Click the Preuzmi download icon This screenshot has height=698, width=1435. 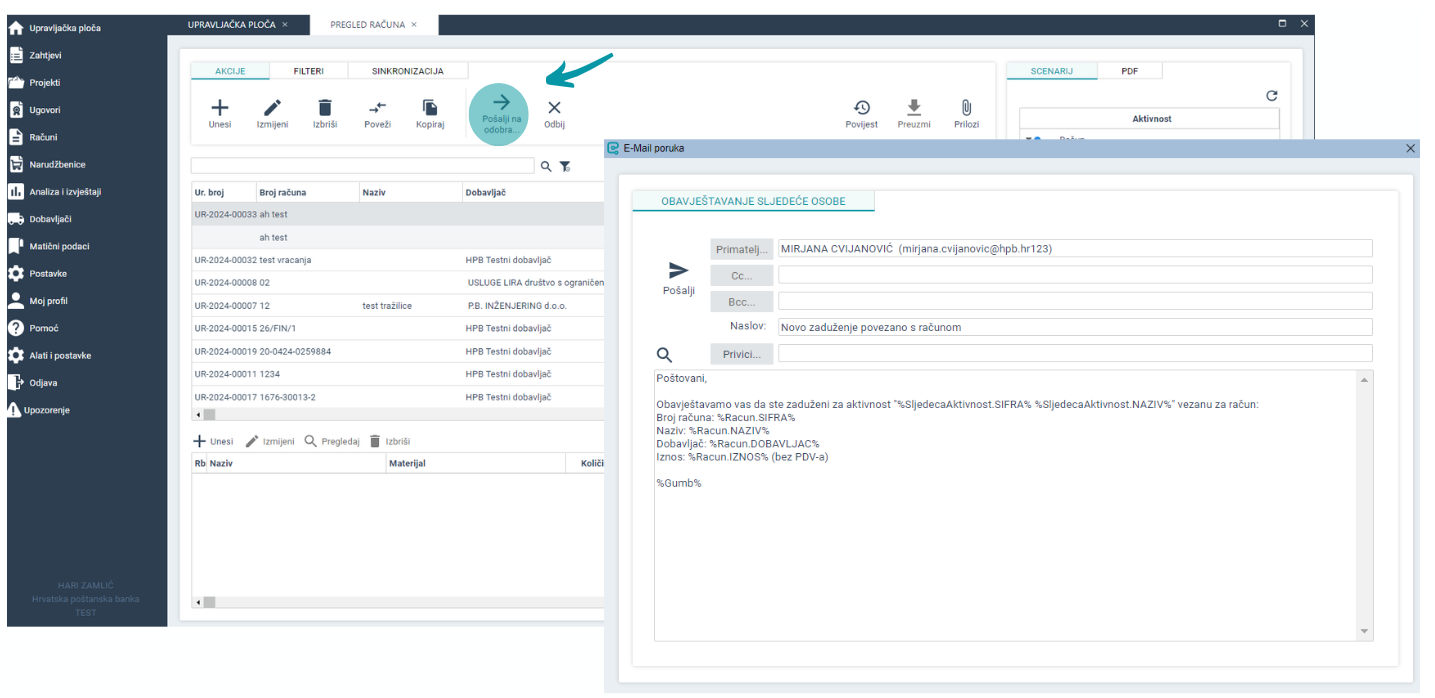913,108
